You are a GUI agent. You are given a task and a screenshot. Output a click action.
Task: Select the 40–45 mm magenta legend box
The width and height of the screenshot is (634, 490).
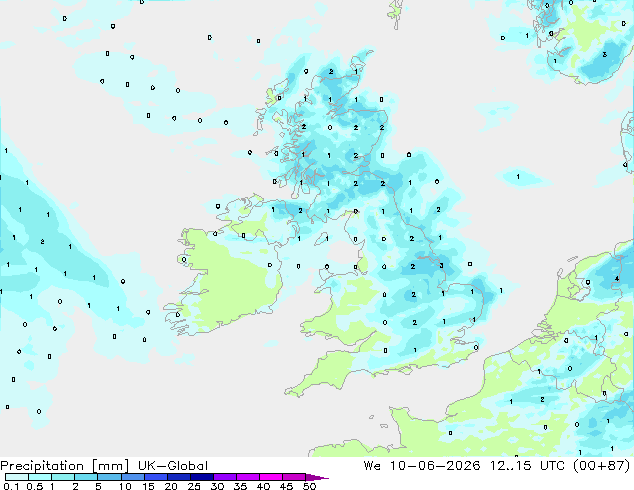pyautogui.click(x=271, y=477)
